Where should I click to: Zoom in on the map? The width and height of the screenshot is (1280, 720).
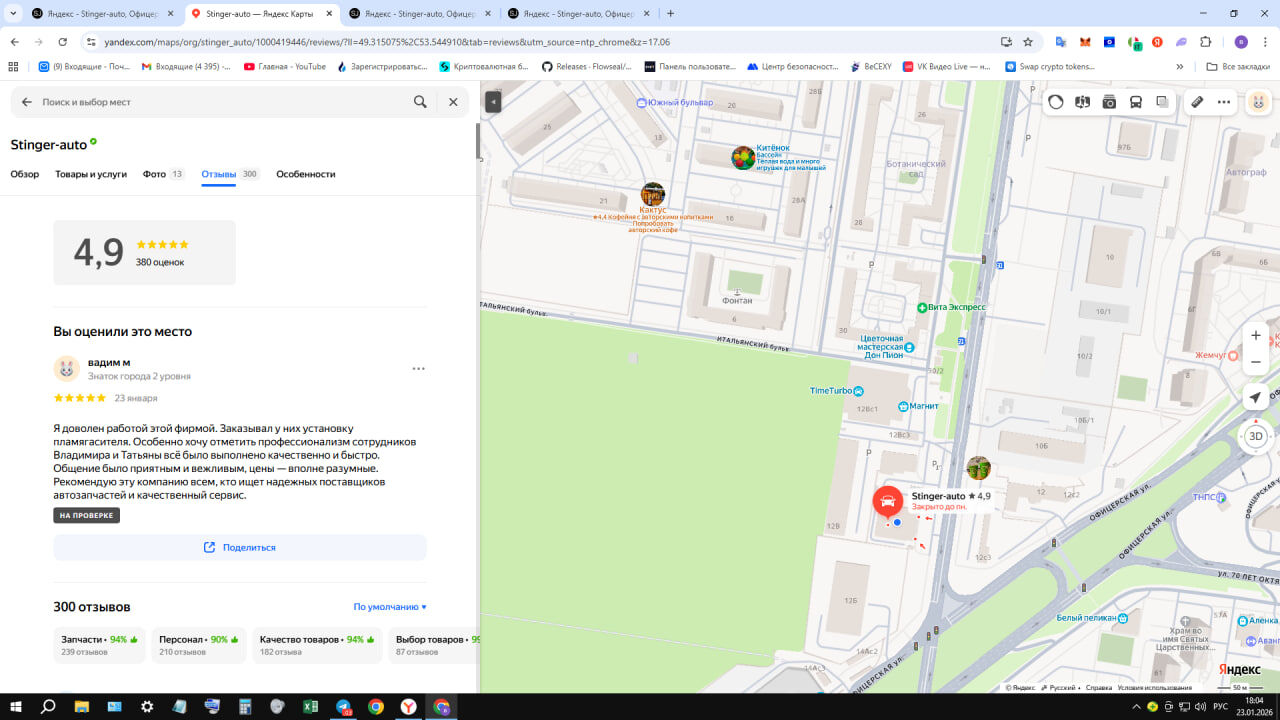coord(1256,336)
